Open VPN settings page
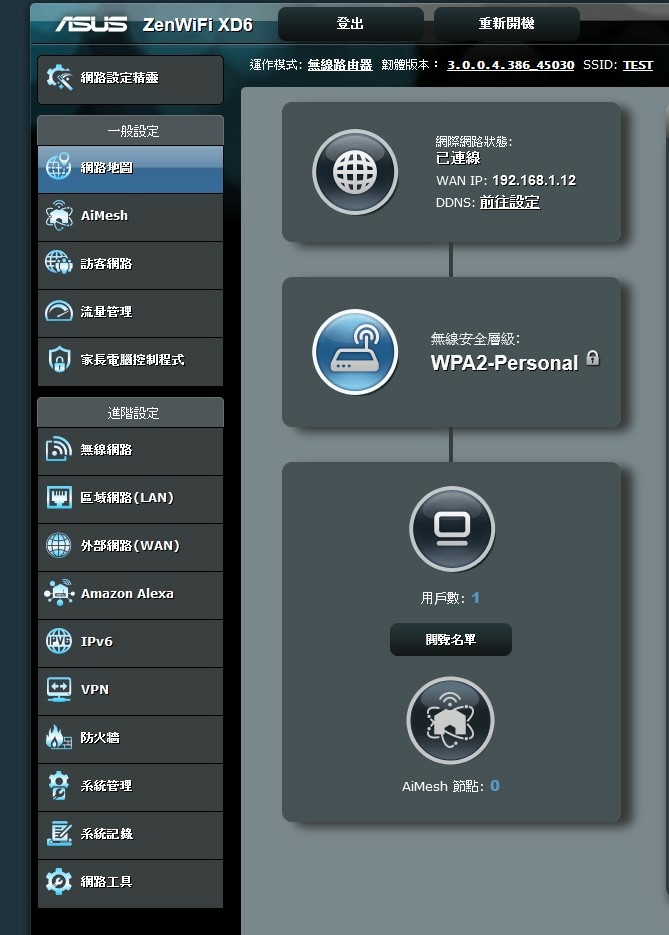This screenshot has width=669, height=935. click(130, 691)
